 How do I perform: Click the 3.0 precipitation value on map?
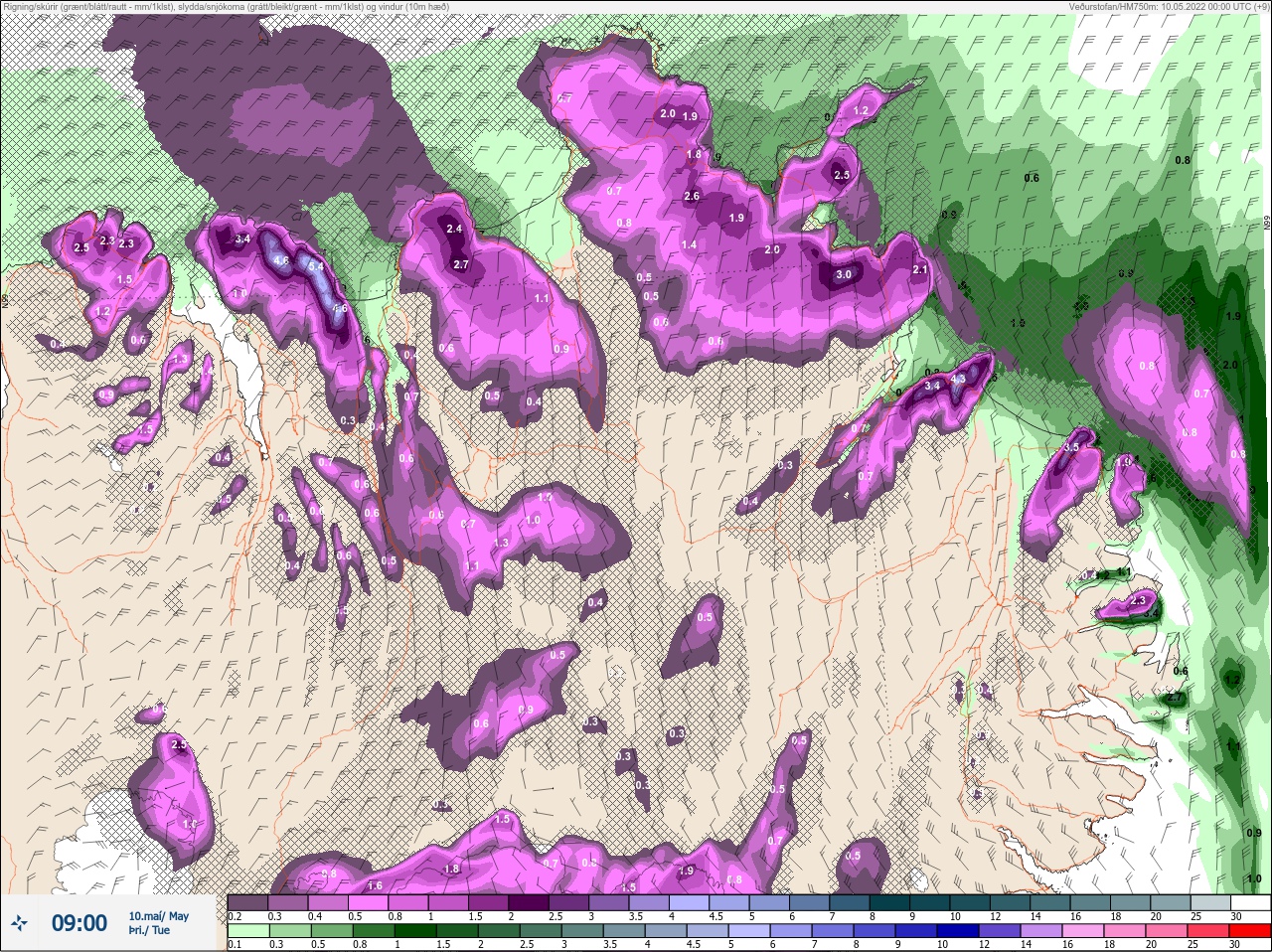pos(843,274)
